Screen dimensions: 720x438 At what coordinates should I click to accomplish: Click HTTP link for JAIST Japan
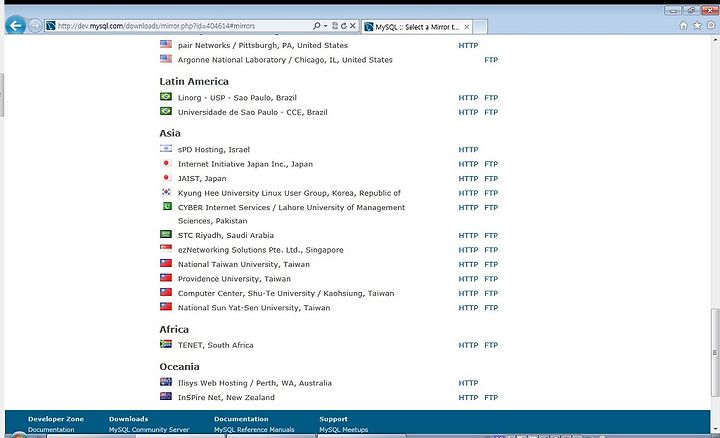pos(468,179)
